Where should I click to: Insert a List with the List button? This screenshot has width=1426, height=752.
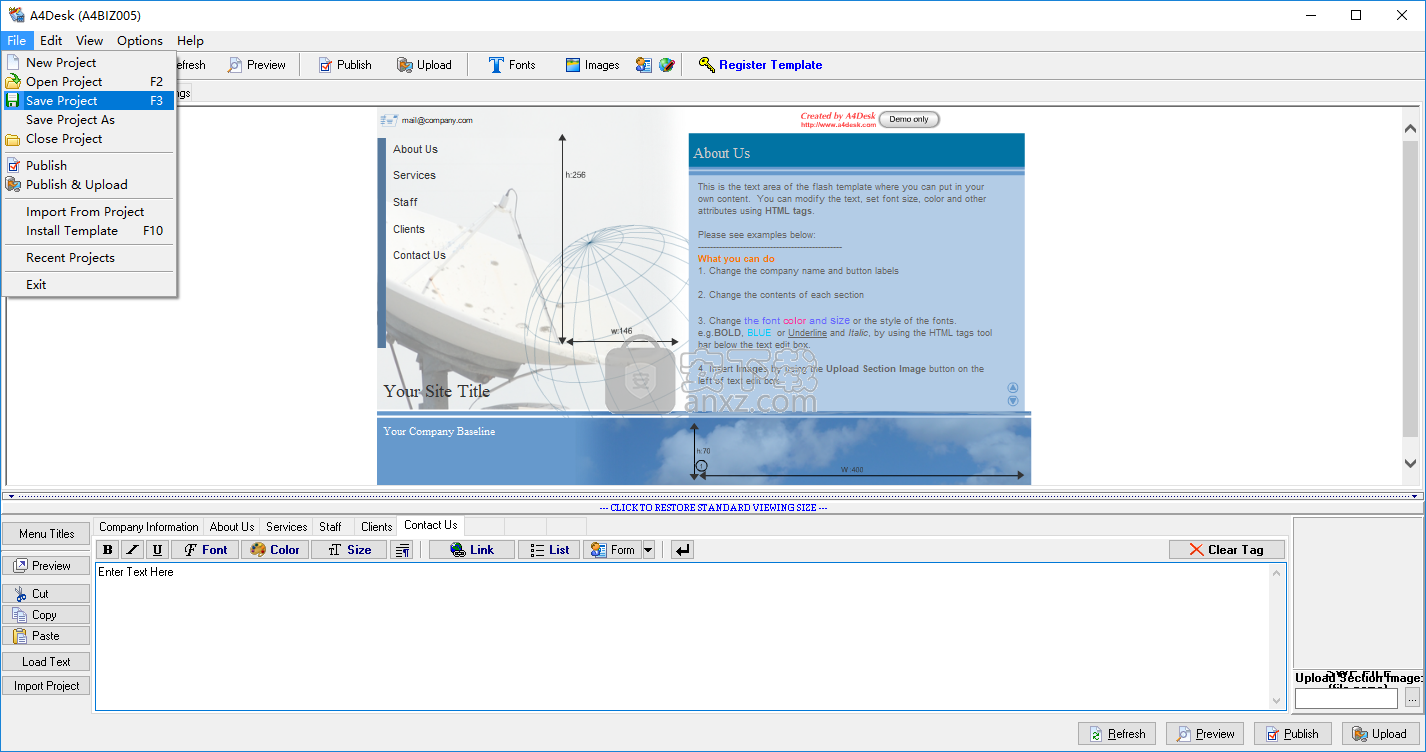549,550
